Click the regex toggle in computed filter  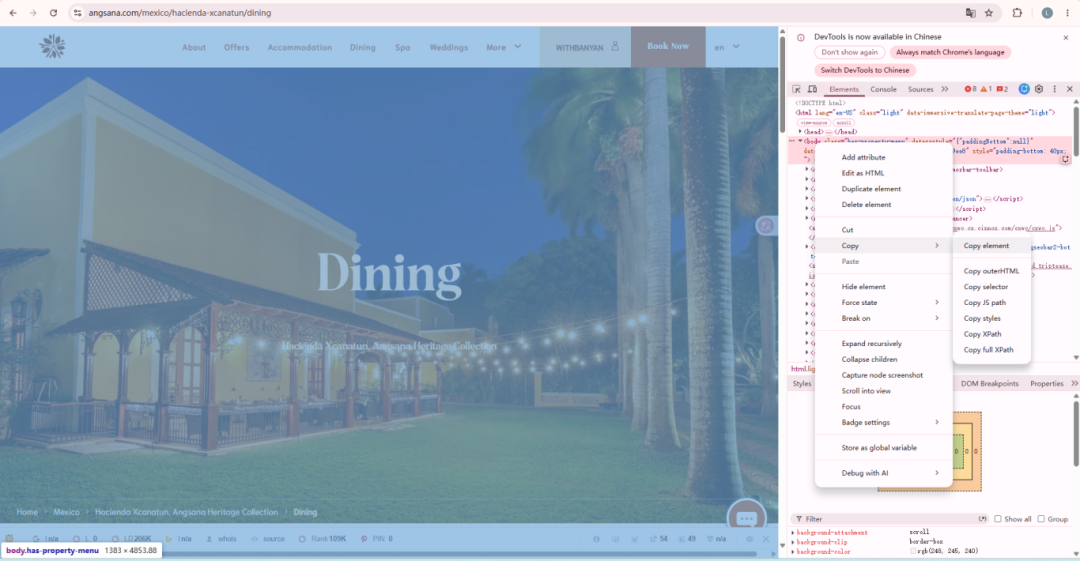pyautogui.click(x=983, y=519)
